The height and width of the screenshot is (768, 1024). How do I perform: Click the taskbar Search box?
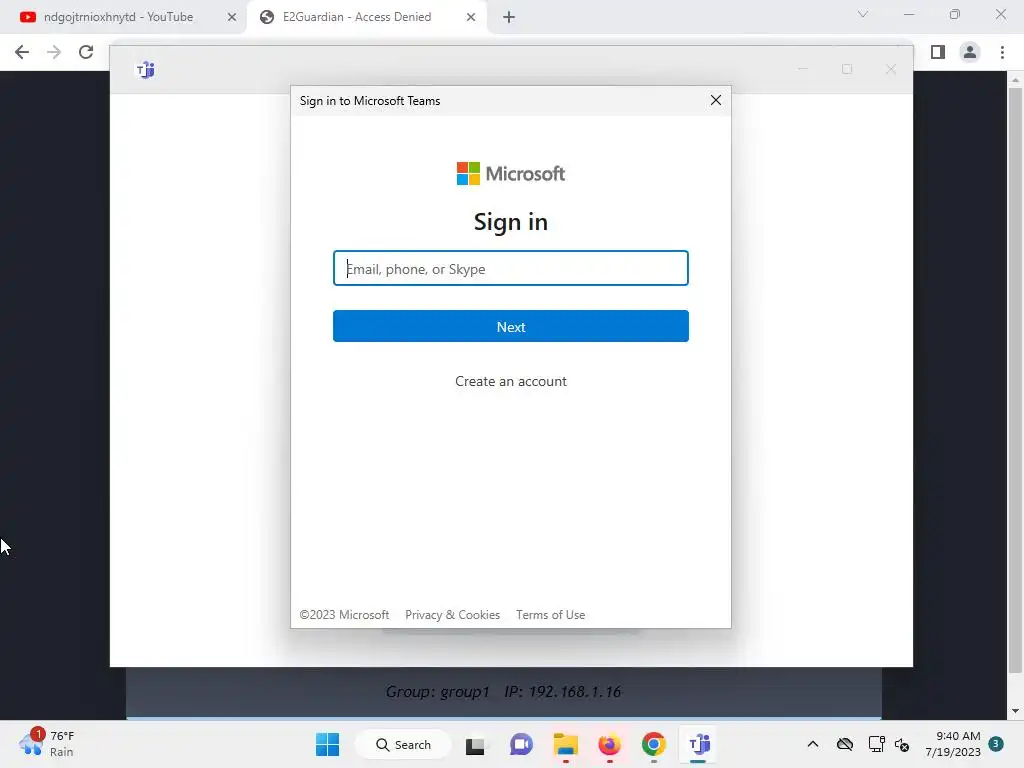tap(403, 744)
